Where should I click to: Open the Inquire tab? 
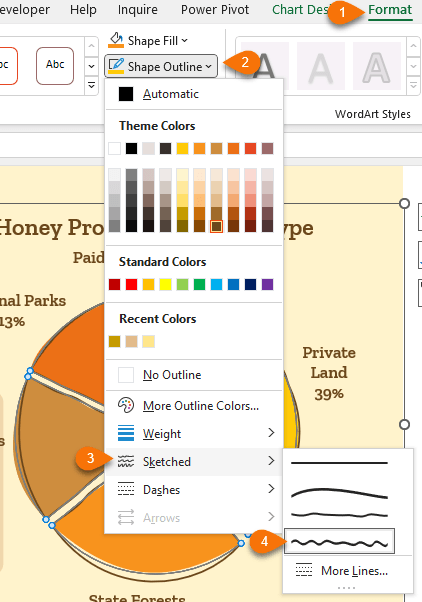coord(137,10)
